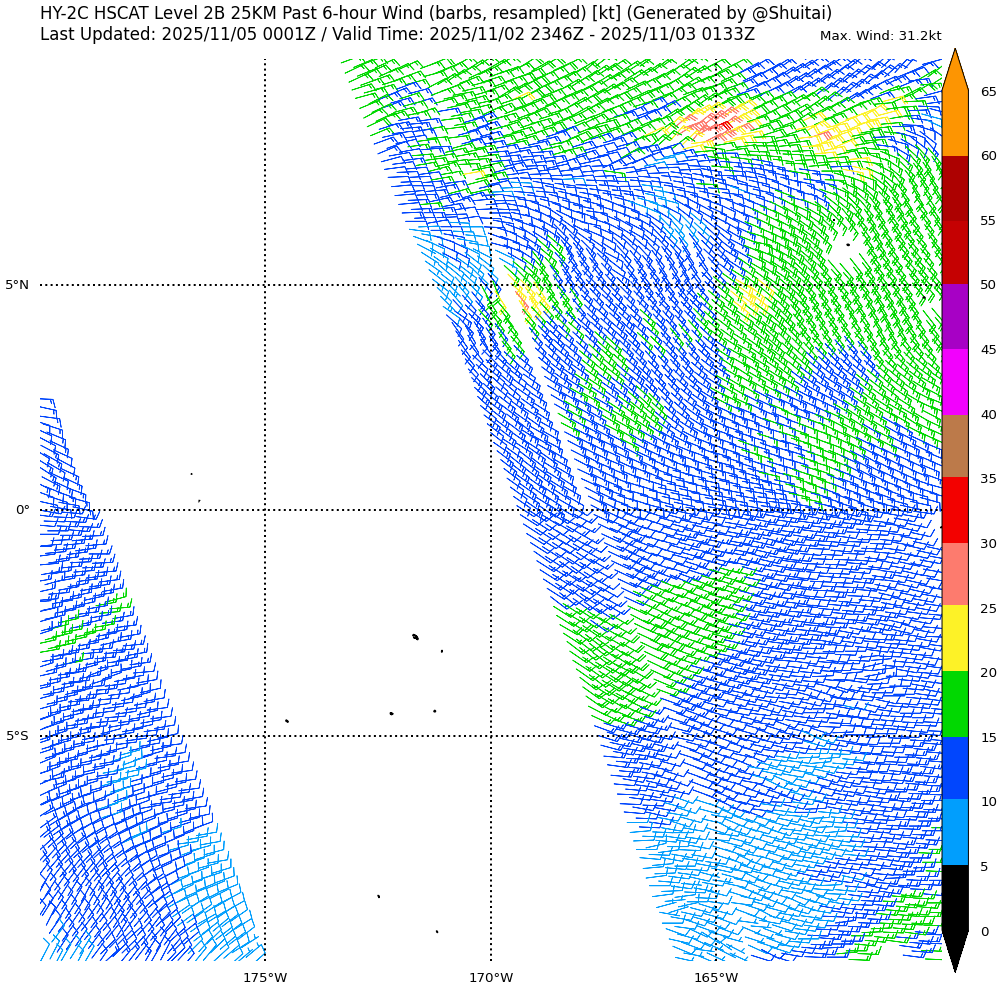
Task: Click the black 0–5 kt colorbar segment
Action: pyautogui.click(x=955, y=897)
